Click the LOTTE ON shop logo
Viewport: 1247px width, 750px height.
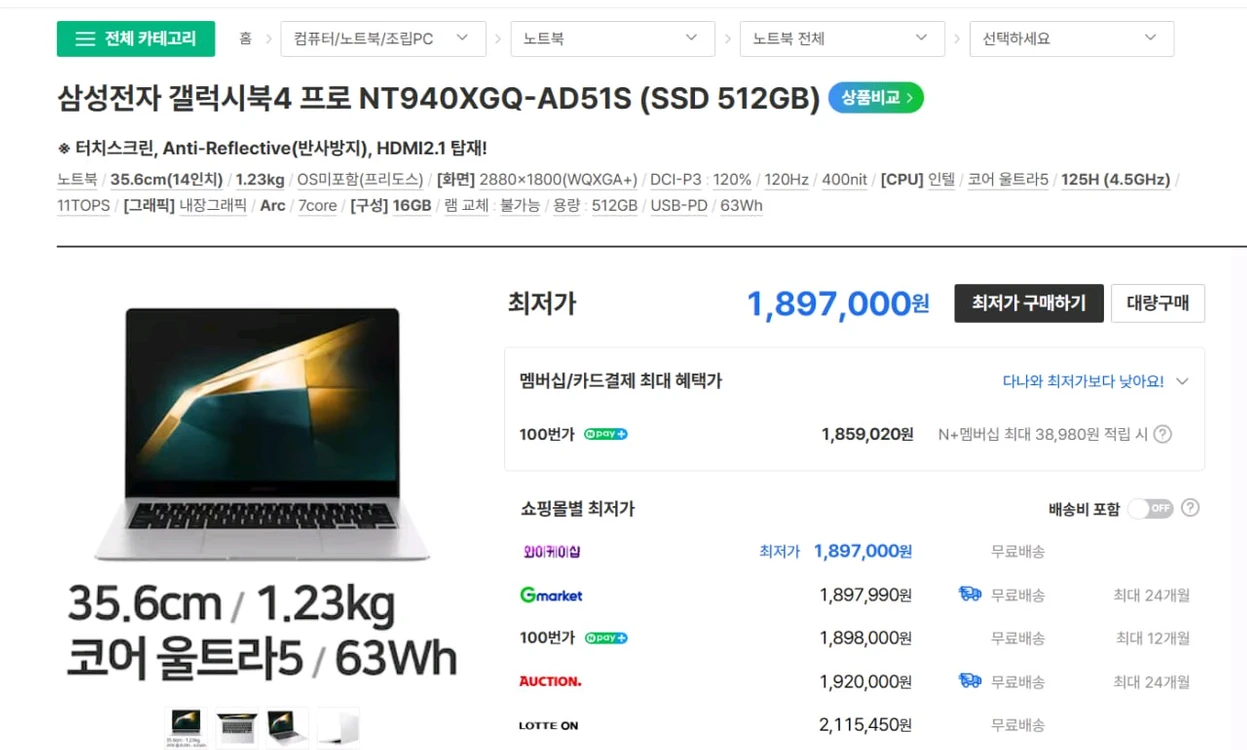[x=548, y=725]
